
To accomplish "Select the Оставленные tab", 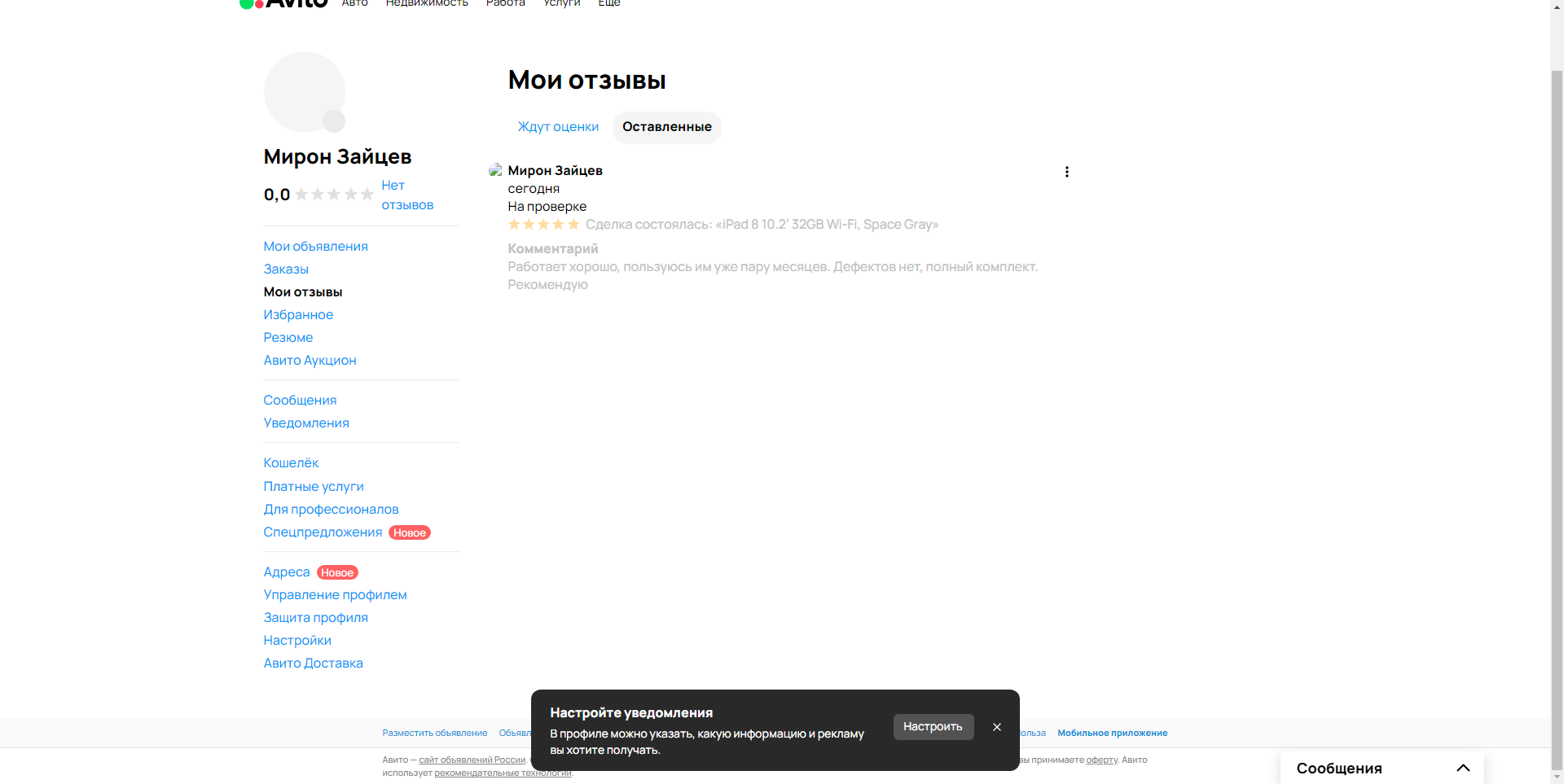I will tap(667, 127).
